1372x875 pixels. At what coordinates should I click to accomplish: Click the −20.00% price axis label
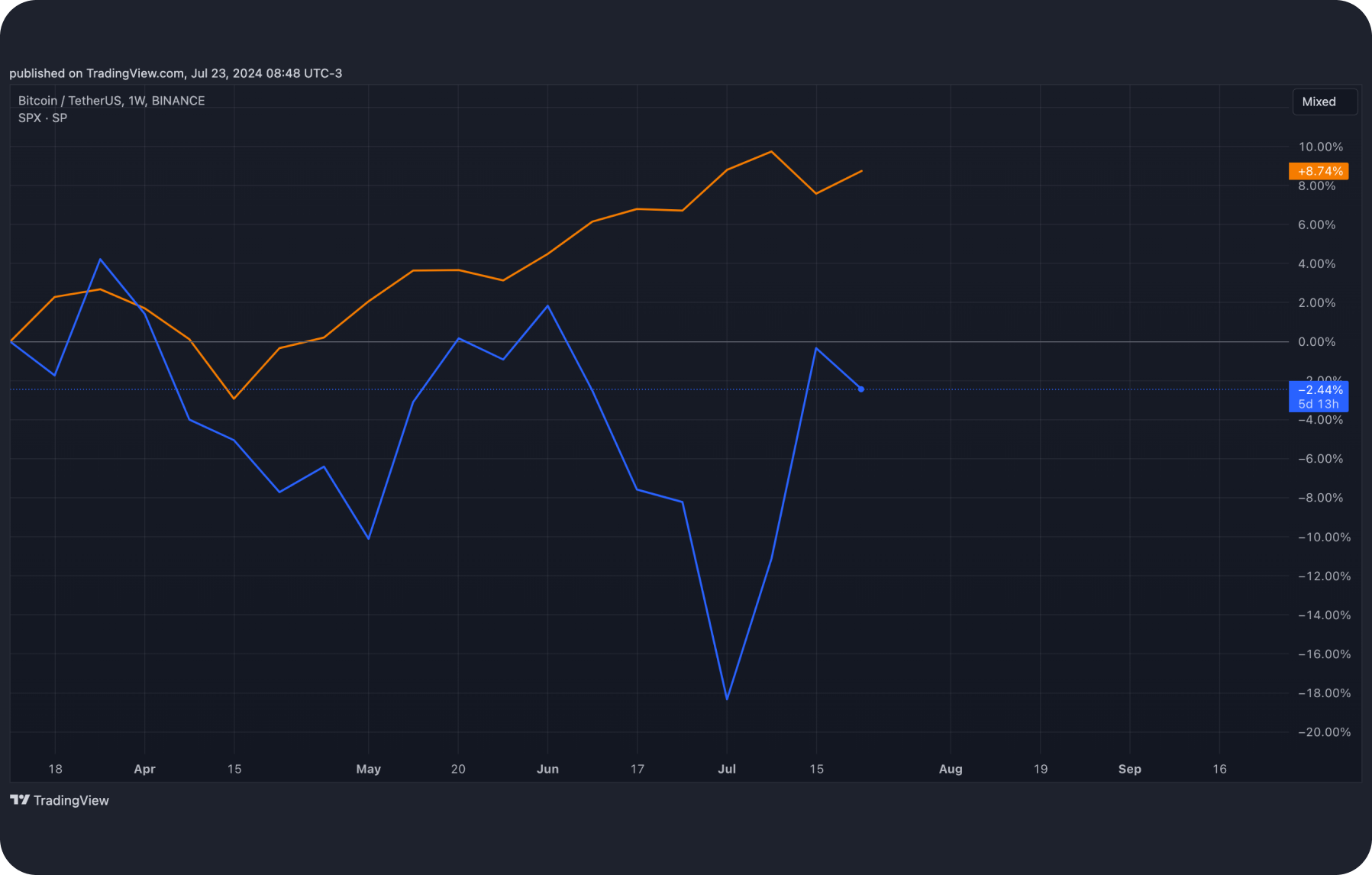point(1325,731)
